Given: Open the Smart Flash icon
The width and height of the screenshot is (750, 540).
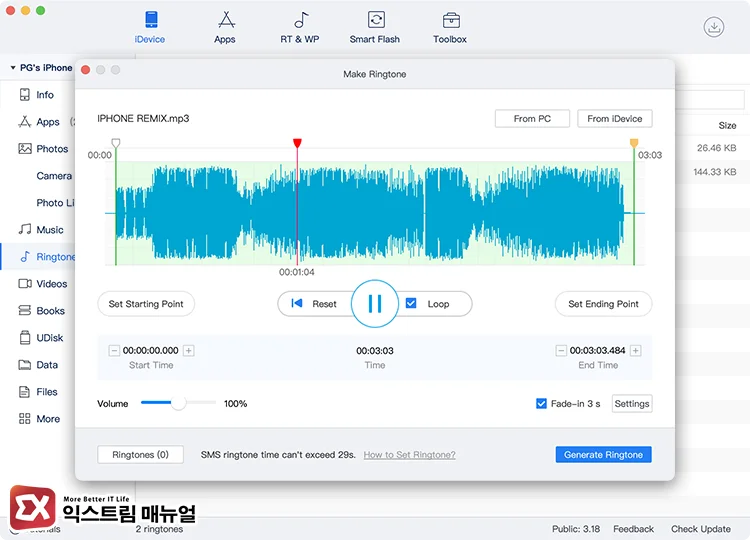Looking at the screenshot, I should click(x=375, y=20).
